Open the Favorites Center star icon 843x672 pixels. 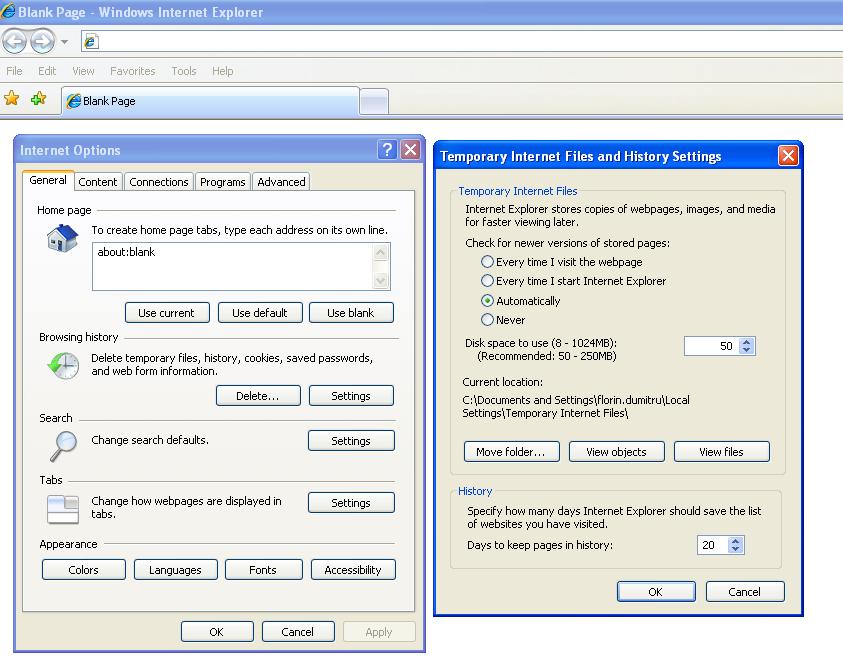(12, 99)
